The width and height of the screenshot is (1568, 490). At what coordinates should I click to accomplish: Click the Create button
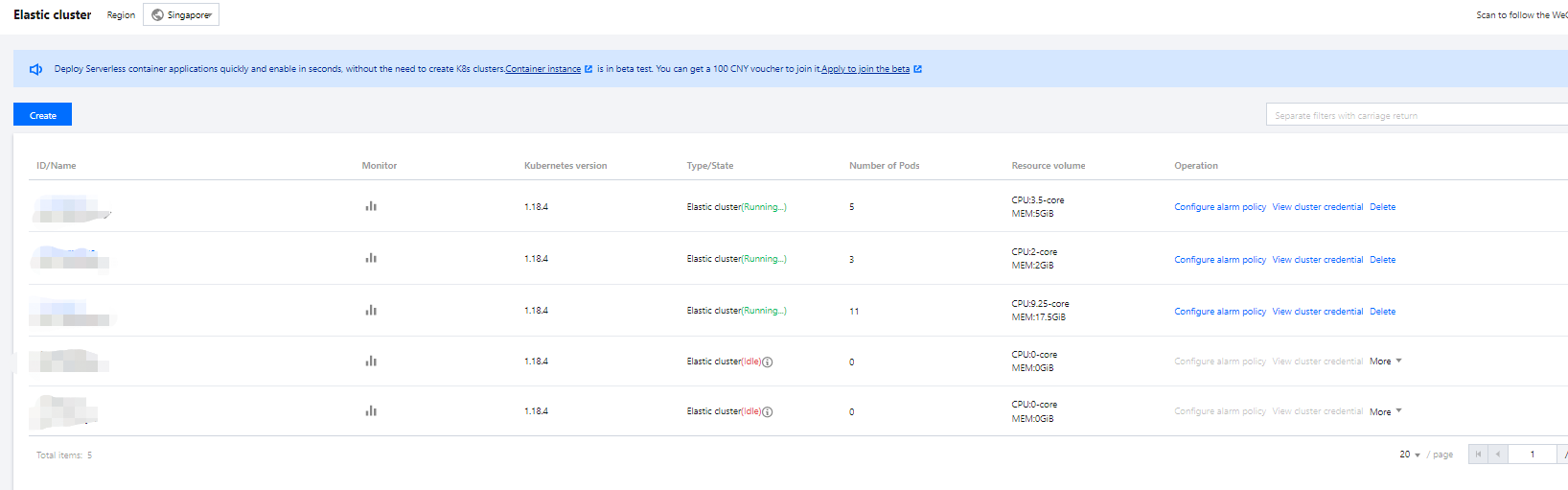[42, 115]
